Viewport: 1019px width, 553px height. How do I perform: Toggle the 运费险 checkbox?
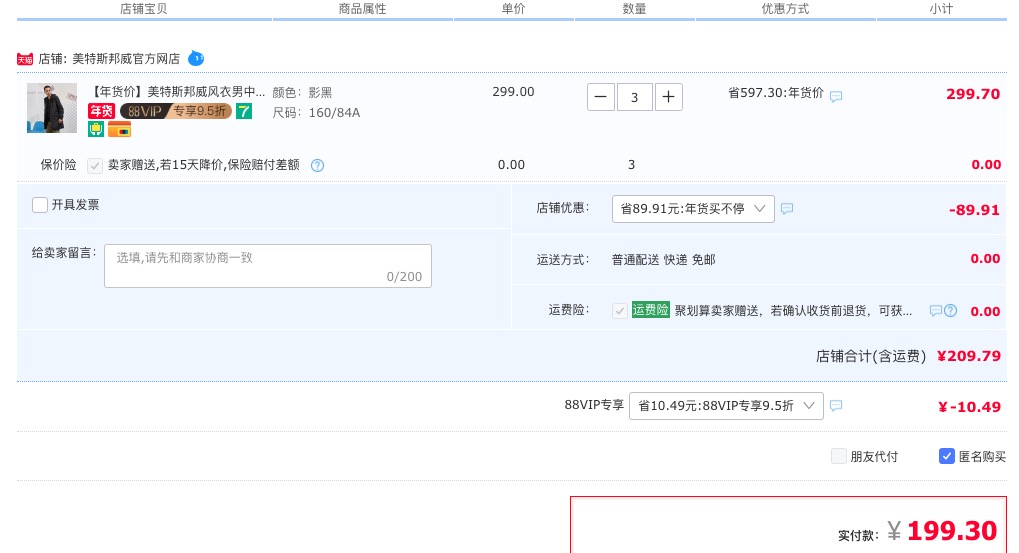click(619, 311)
